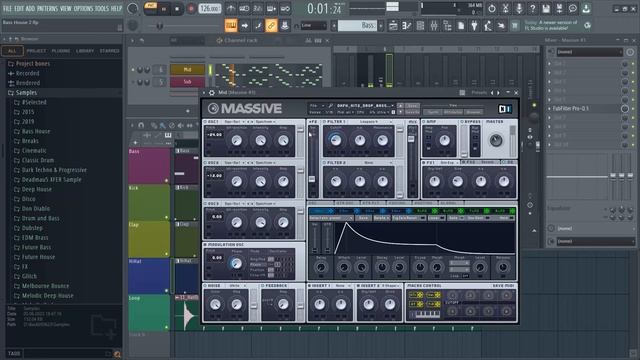
Task: Toggle the FabFilter Pro-Q 3 slot enable knob
Action: click(x=624, y=109)
